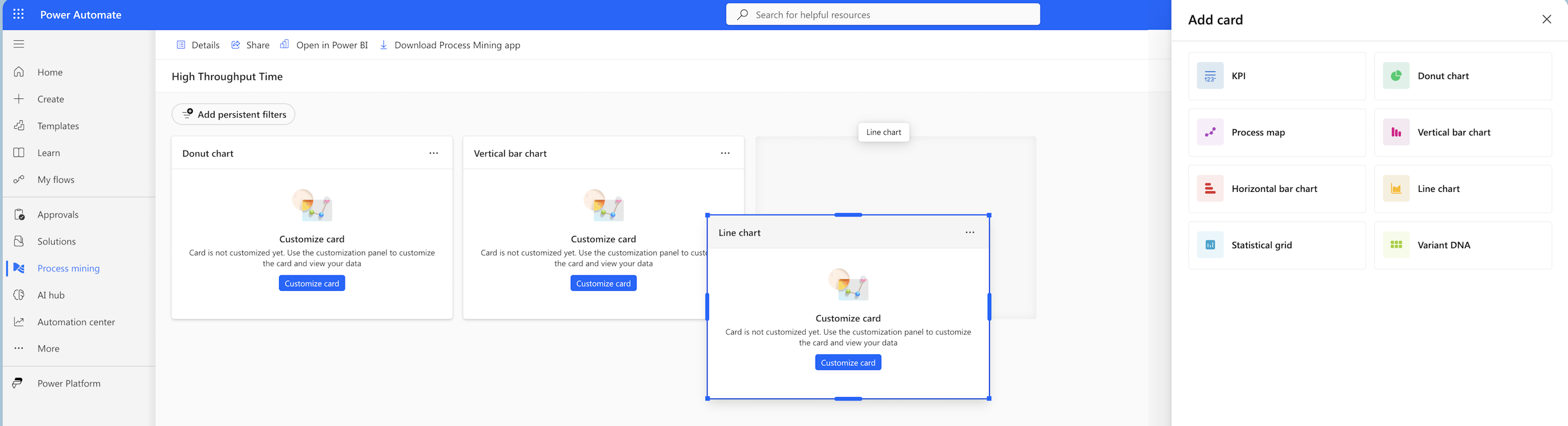
Task: Click Customize card in Line chart card
Action: [x=848, y=362]
